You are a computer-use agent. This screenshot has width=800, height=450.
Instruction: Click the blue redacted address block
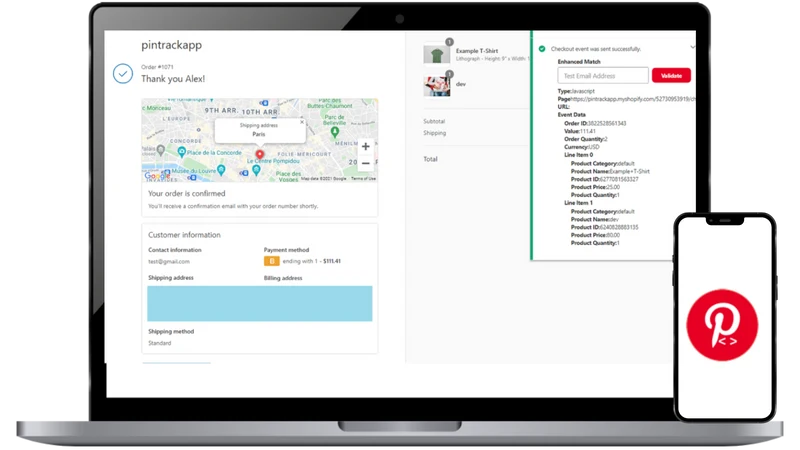tap(260, 304)
